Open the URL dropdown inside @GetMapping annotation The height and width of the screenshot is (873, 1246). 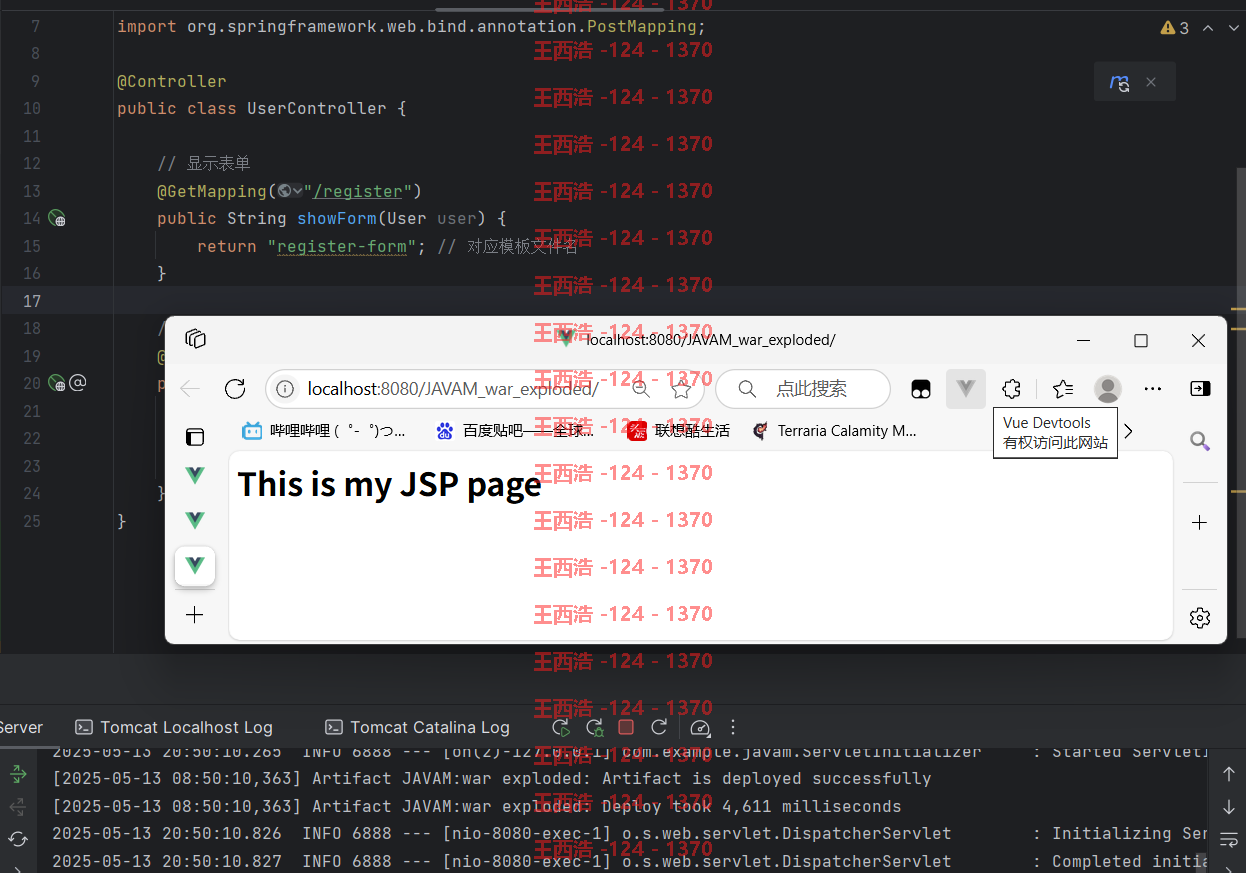click(291, 191)
